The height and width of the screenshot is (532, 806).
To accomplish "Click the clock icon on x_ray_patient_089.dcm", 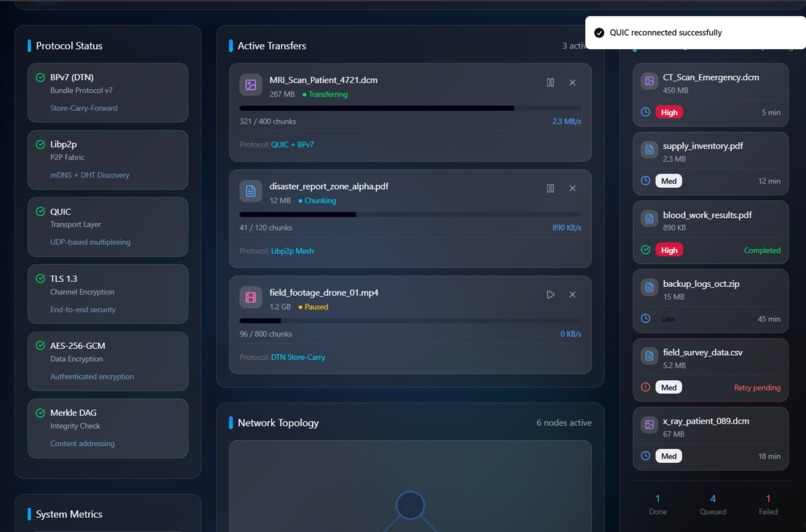I will 646,455.
